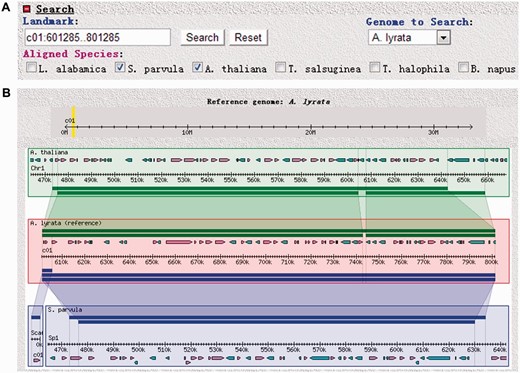Click the 30M mark on overview ruler
This screenshot has width=520, height=373.
[x=433, y=132]
